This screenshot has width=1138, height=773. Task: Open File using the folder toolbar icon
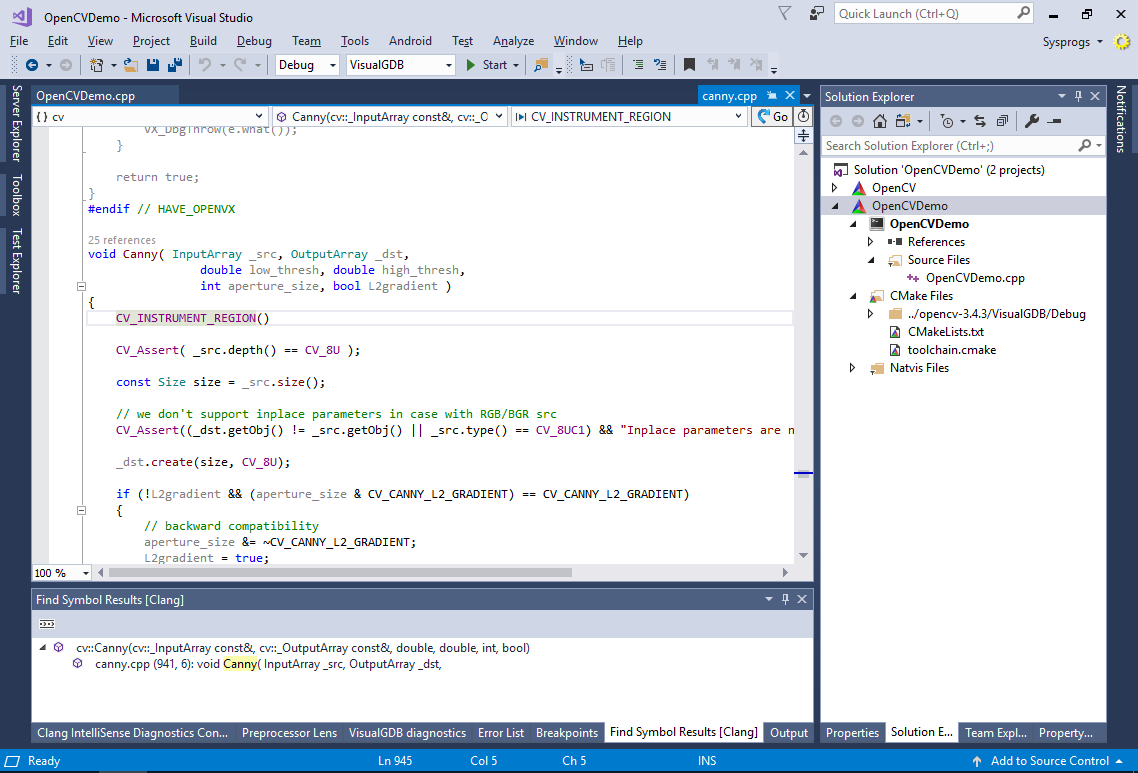(x=131, y=65)
